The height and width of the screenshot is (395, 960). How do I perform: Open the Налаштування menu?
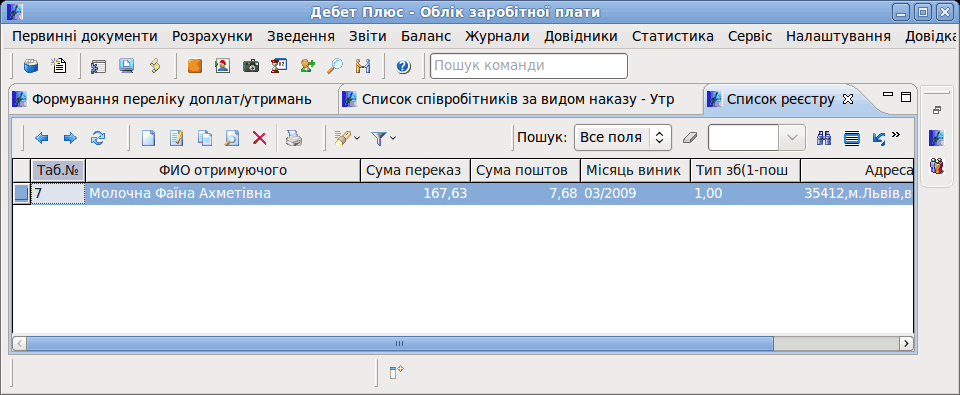point(838,36)
